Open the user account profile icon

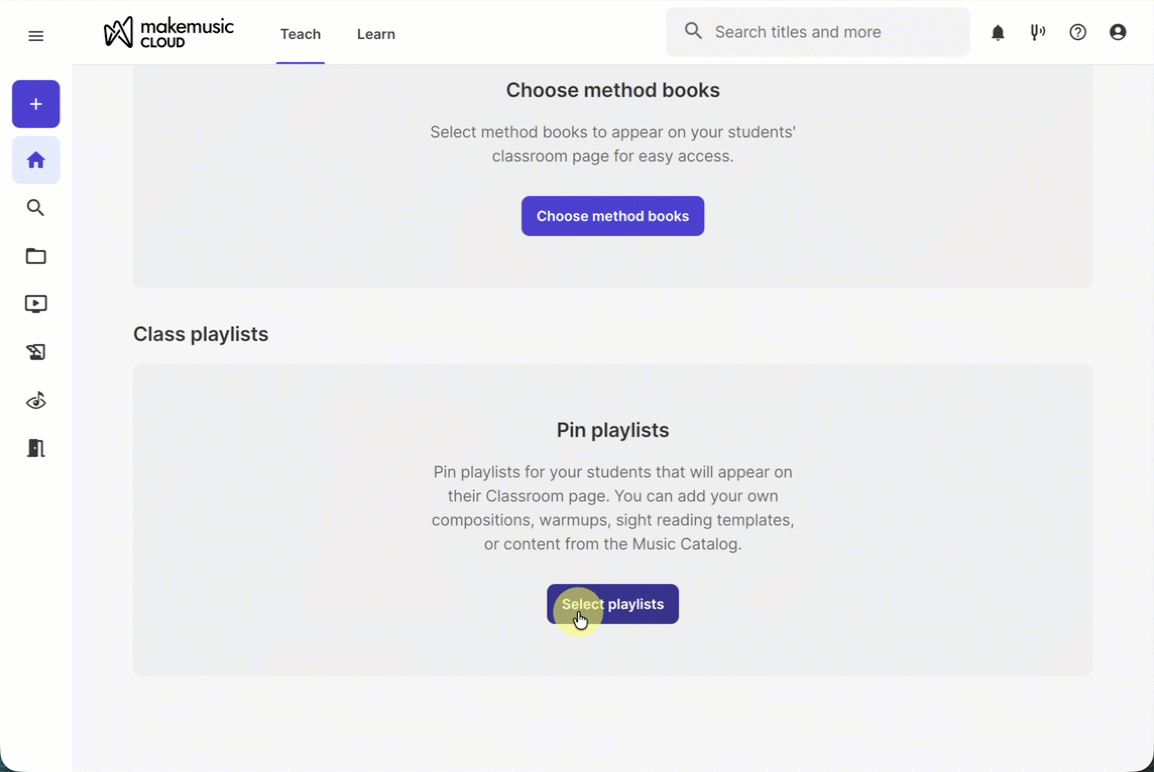click(x=1117, y=32)
